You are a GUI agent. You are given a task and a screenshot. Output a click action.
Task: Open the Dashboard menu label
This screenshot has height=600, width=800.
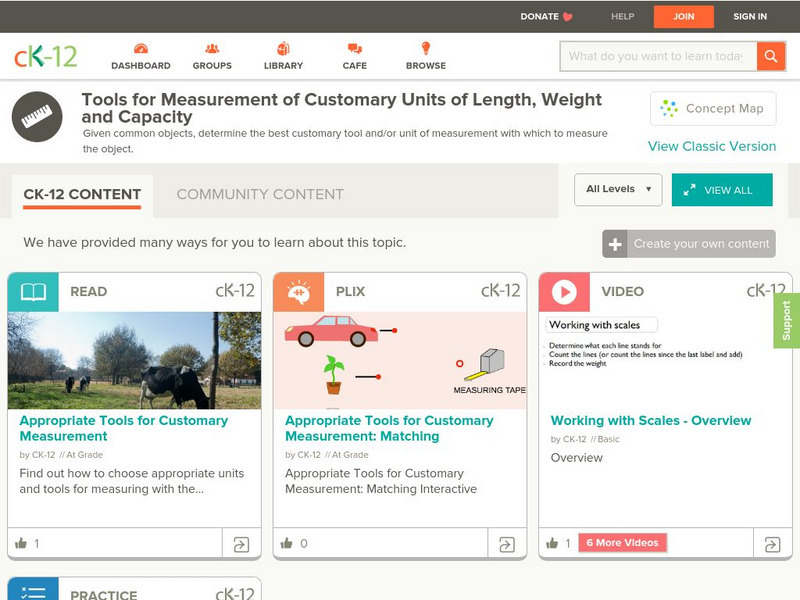click(x=141, y=66)
